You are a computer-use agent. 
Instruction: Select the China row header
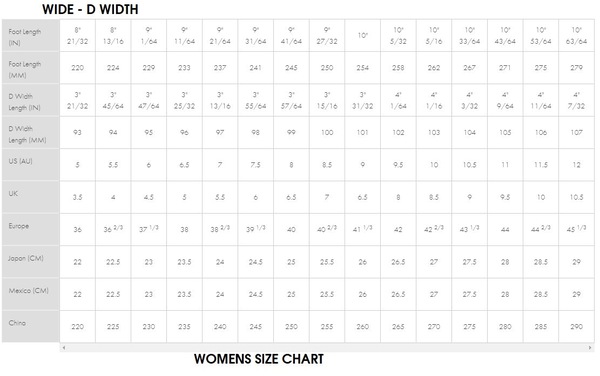31,327
